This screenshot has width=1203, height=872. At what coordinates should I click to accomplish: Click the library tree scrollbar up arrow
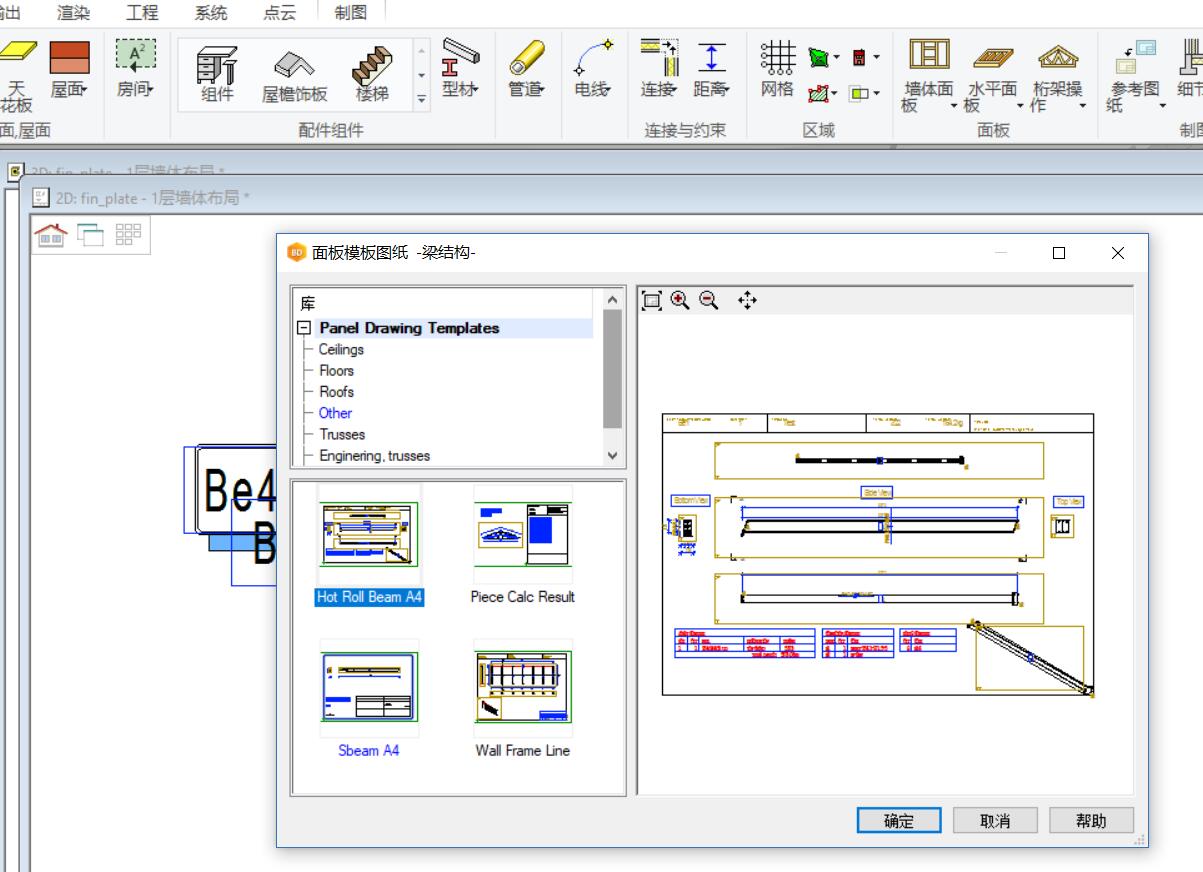(x=613, y=300)
